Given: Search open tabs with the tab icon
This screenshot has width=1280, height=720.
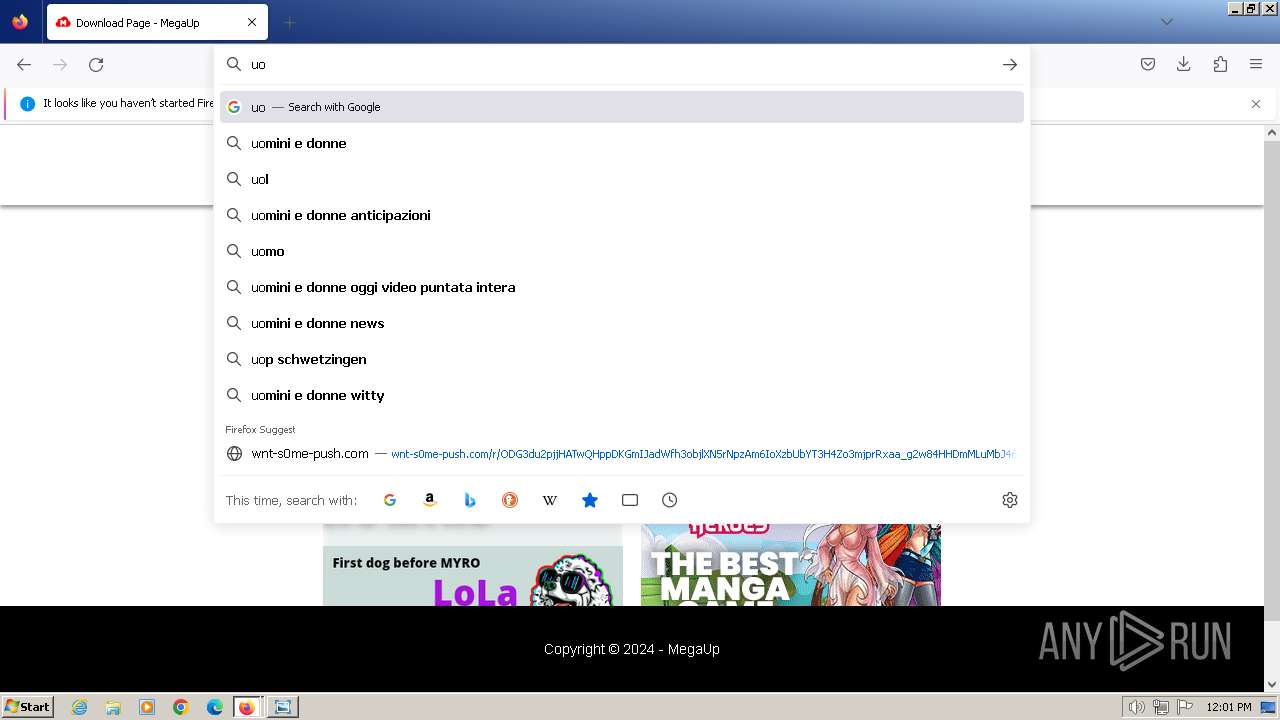Looking at the screenshot, I should 630,500.
